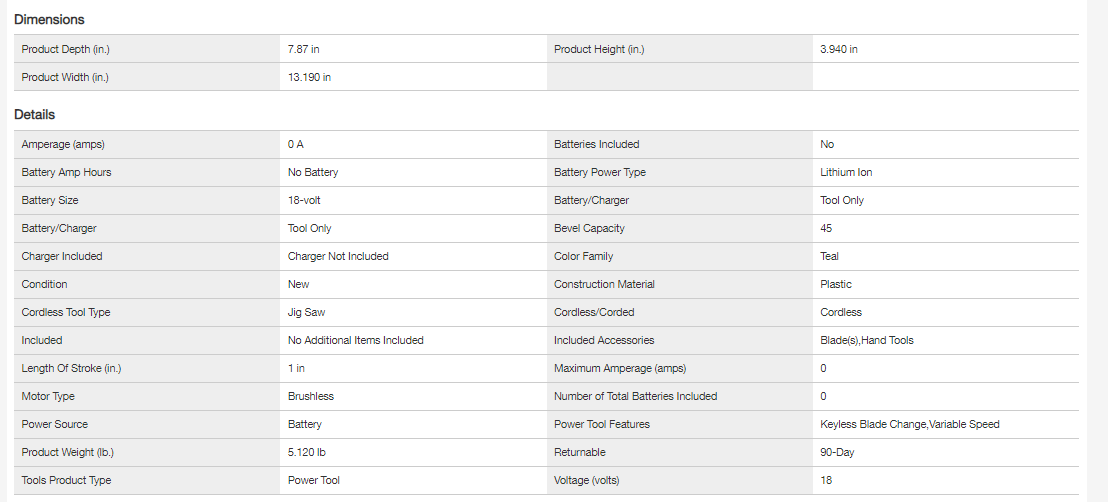1108x502 pixels.
Task: Select the Product Height (in.) label
Action: 606,49
